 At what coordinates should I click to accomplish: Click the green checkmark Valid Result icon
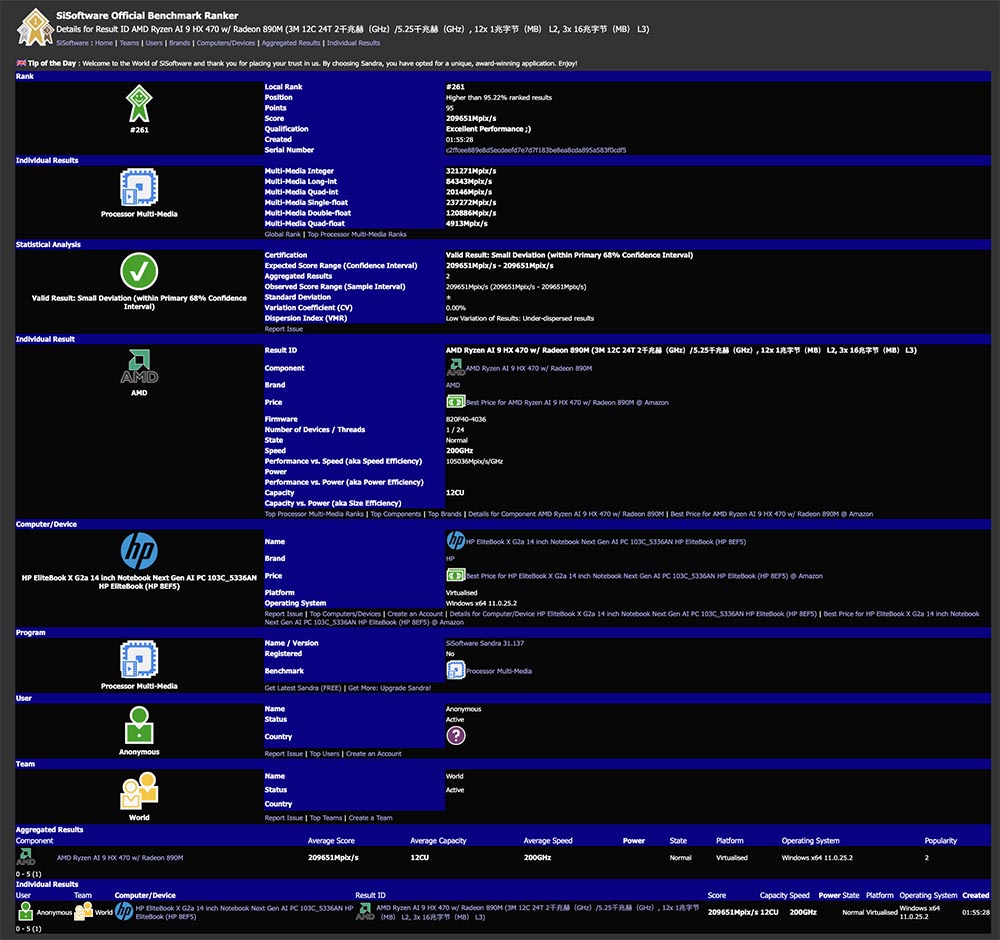tap(139, 271)
